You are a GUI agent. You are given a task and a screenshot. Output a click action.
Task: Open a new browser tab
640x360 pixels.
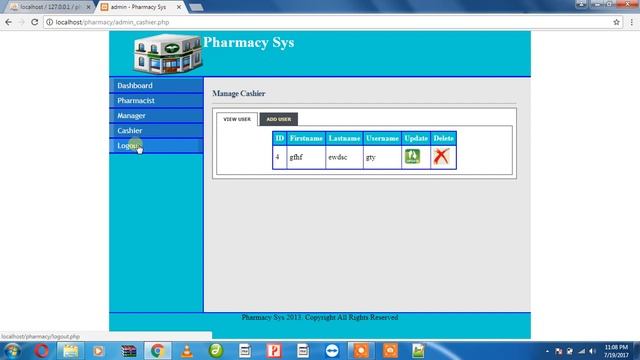pos(196,7)
